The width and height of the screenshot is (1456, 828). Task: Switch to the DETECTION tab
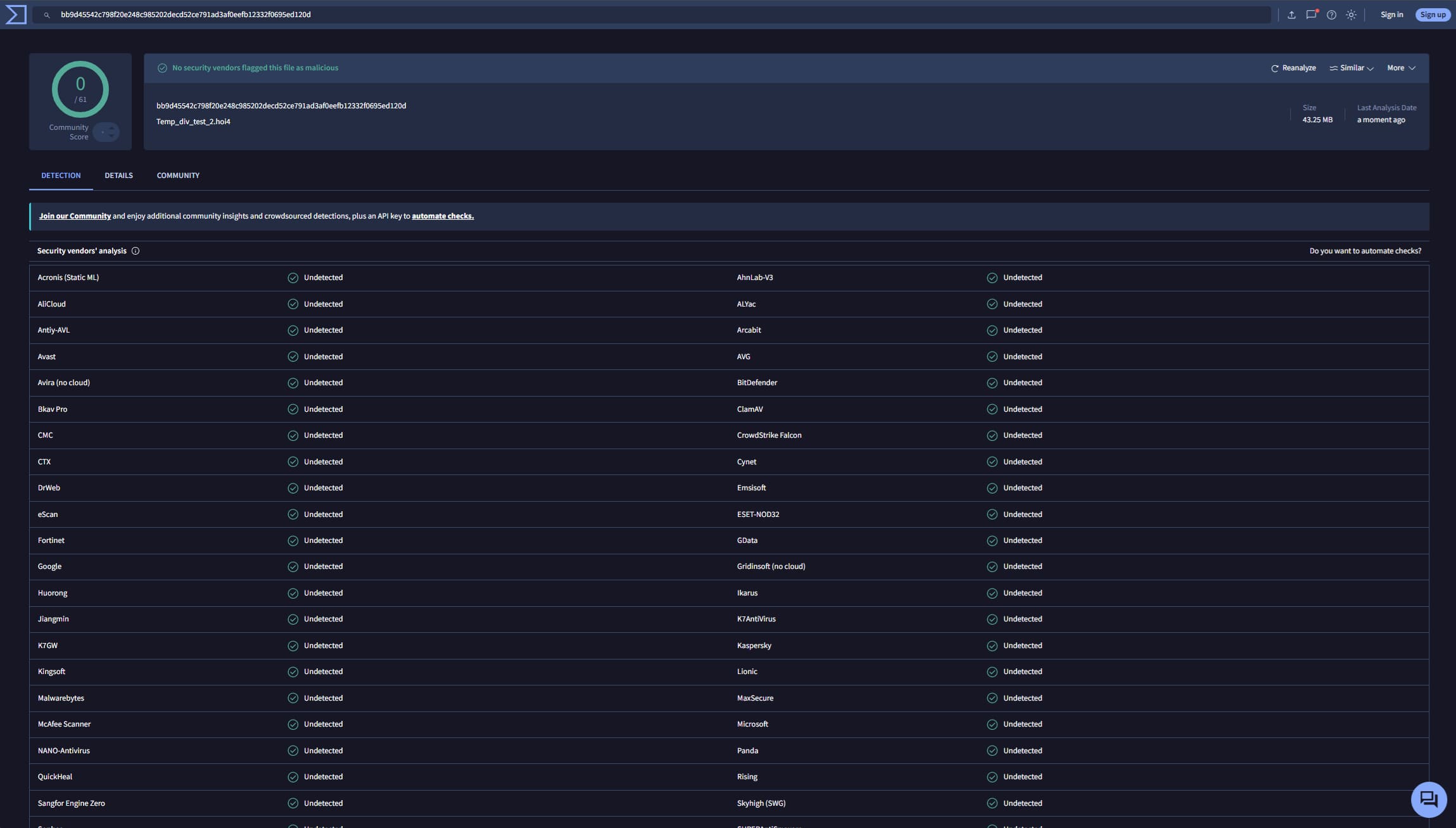(61, 175)
